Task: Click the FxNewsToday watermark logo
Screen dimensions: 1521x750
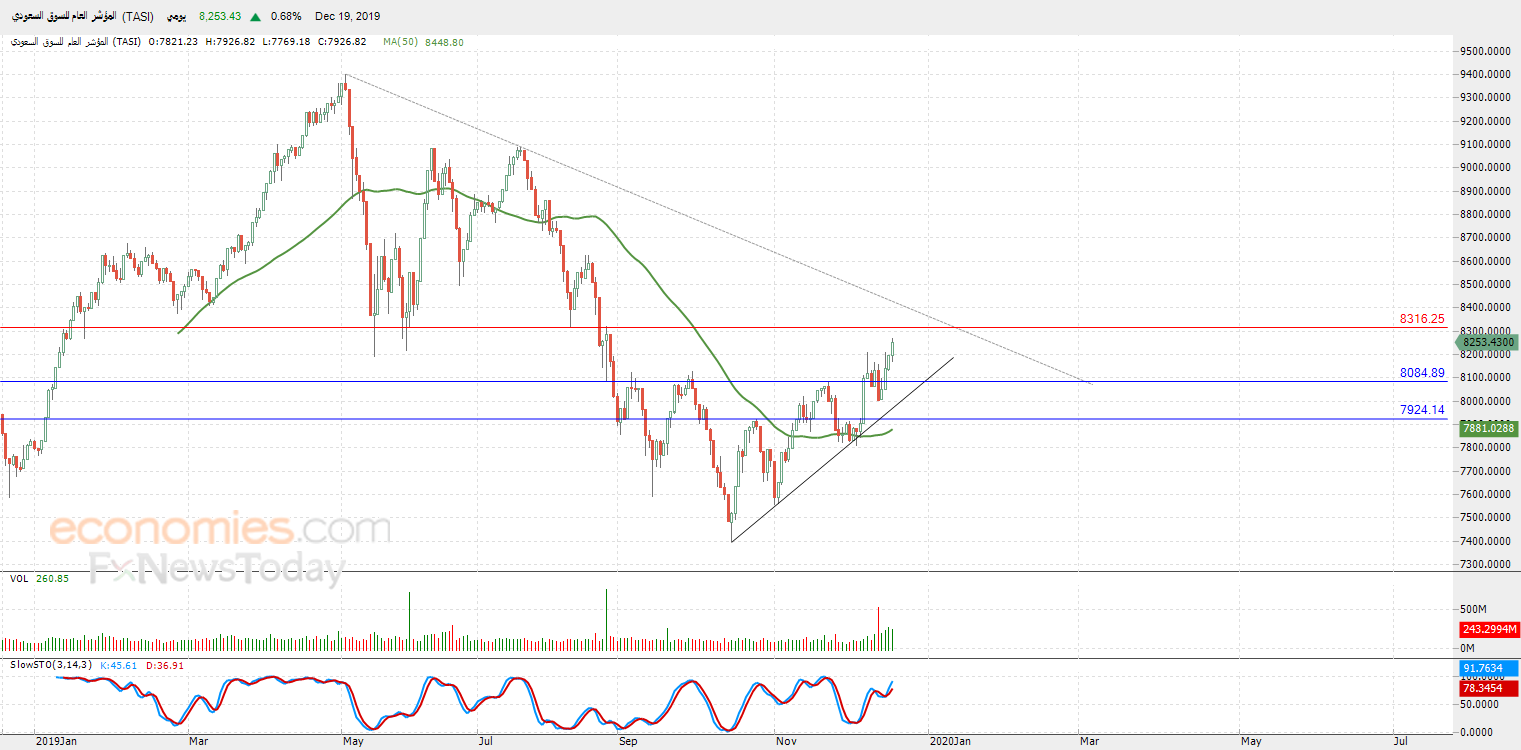Action: 216,569
